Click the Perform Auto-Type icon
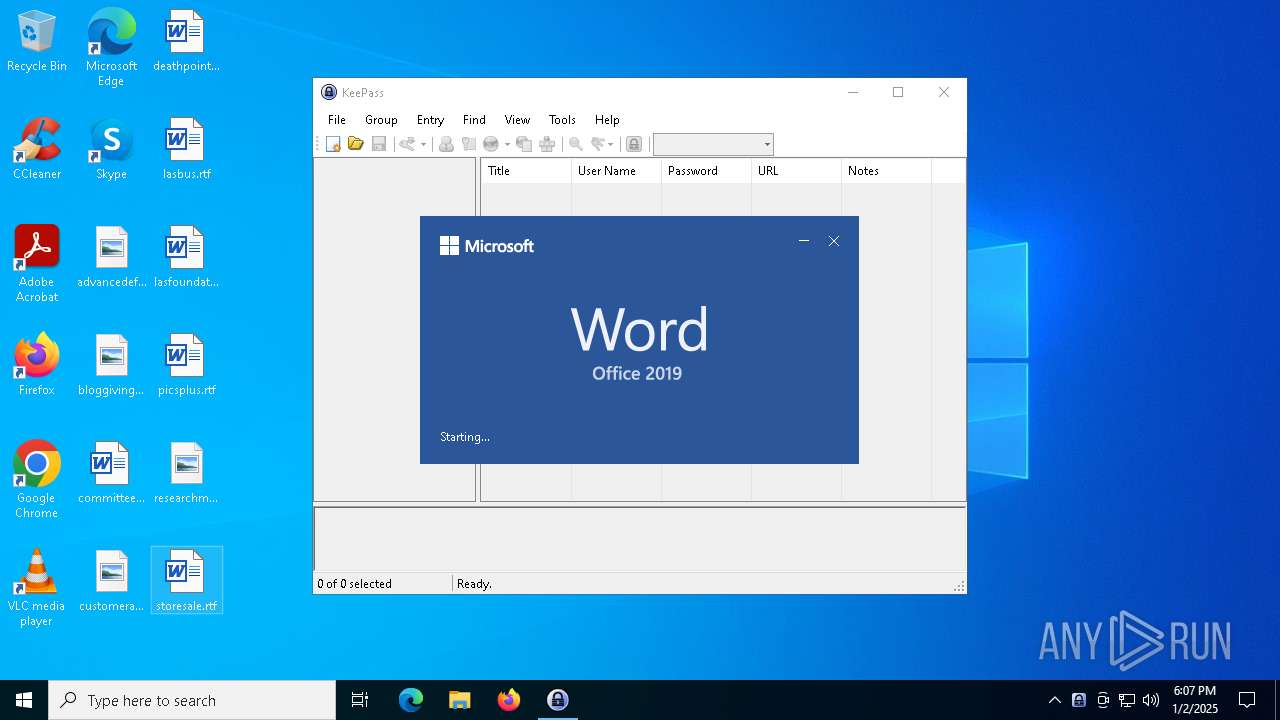 (547, 144)
